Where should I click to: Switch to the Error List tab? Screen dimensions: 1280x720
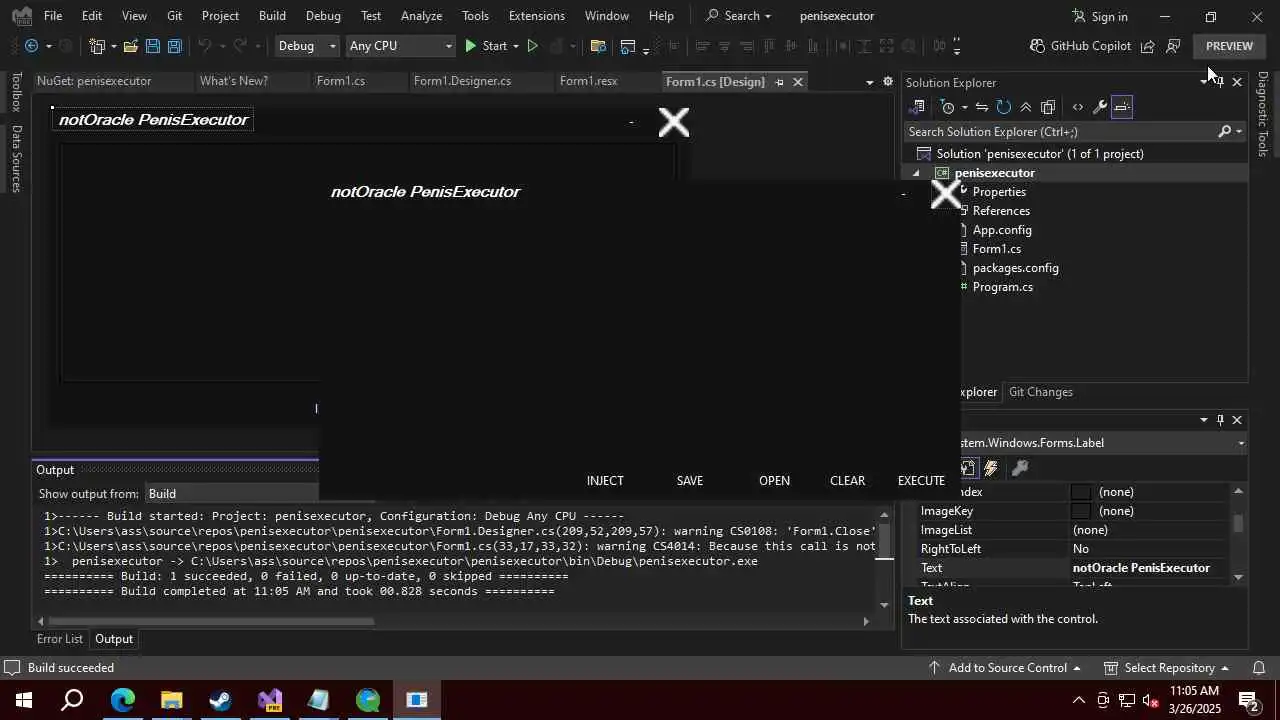pos(60,639)
